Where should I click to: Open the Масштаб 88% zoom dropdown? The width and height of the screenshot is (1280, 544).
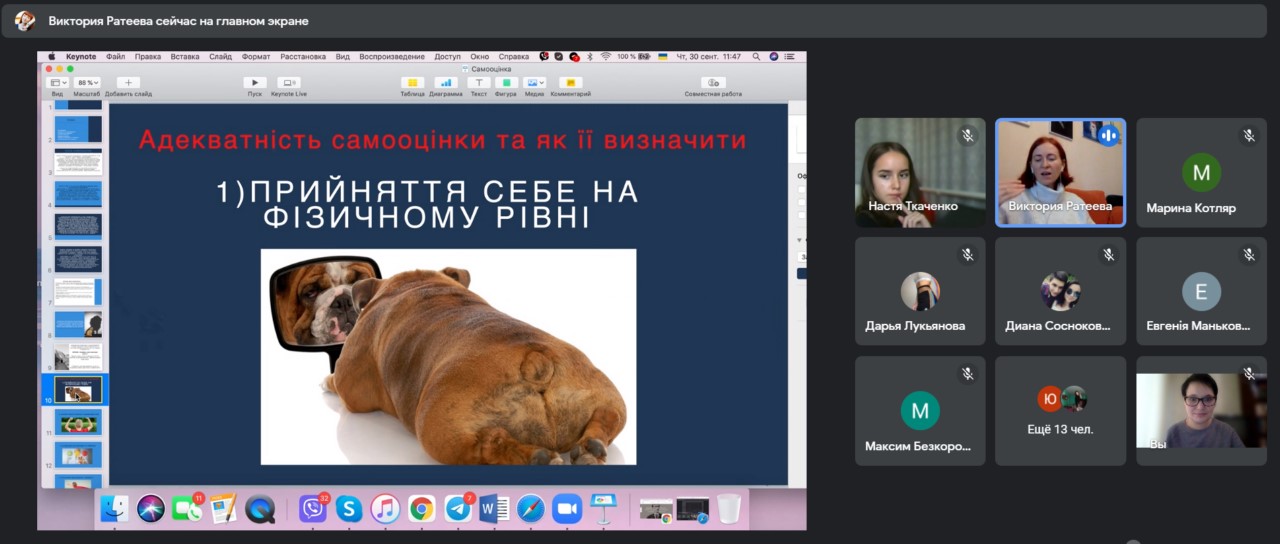tap(87, 83)
